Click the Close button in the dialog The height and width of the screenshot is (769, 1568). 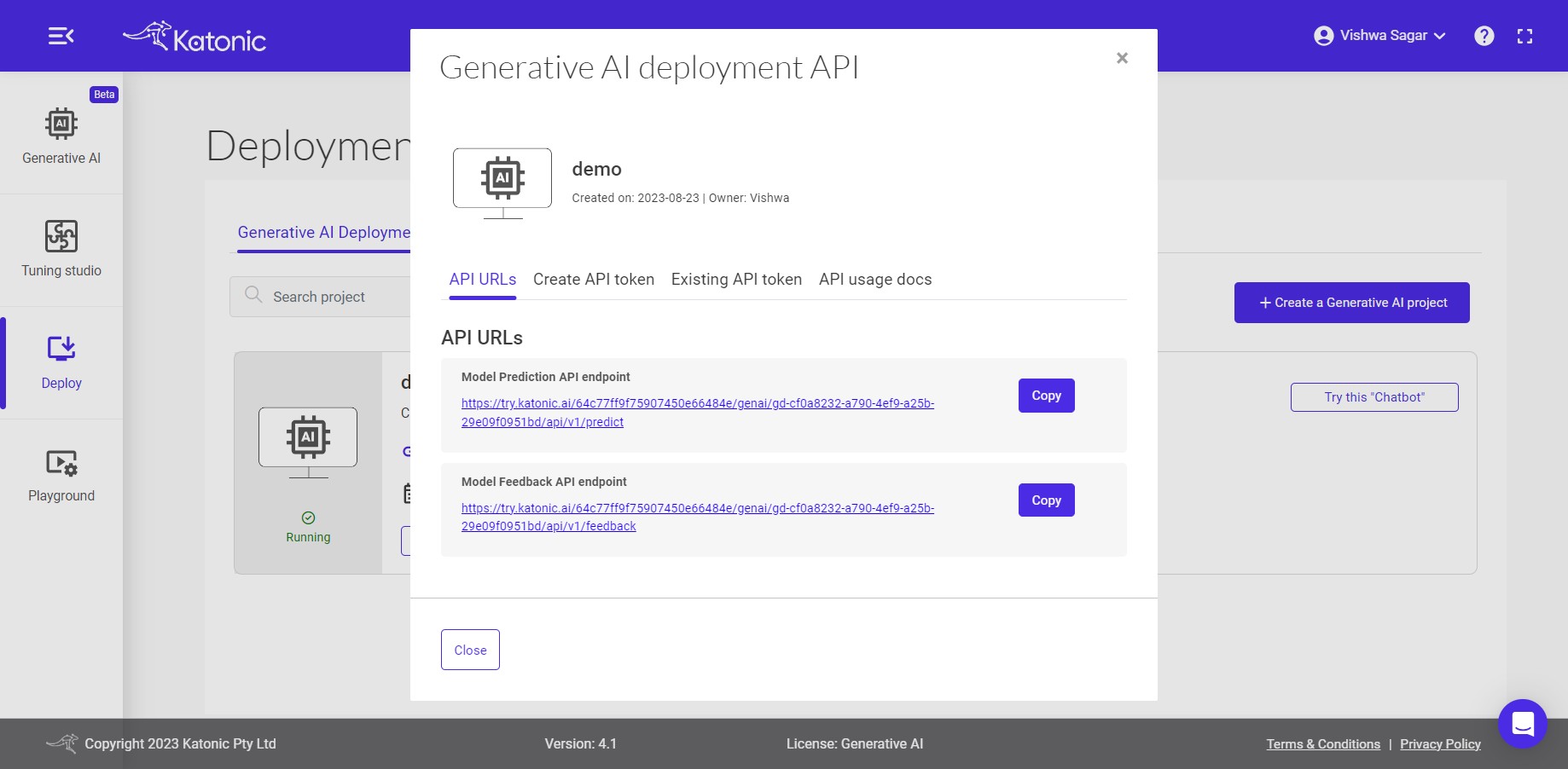tap(470, 650)
